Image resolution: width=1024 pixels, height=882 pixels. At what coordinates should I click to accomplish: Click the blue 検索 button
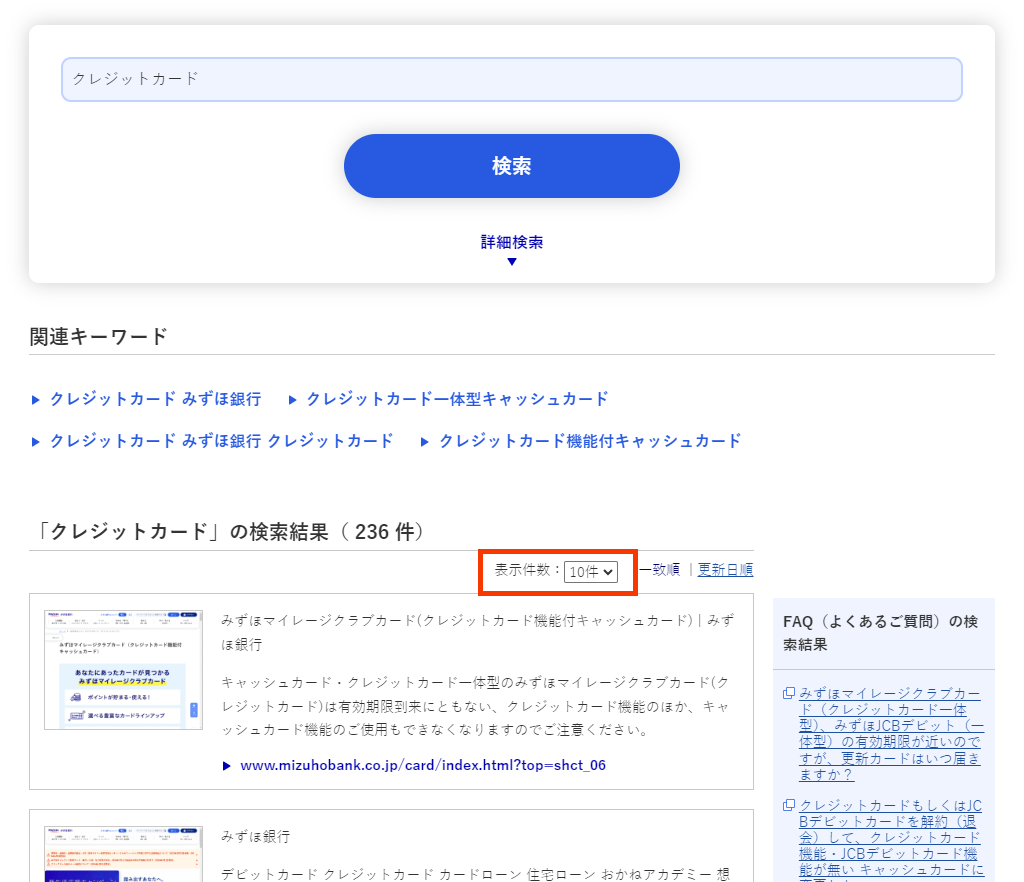point(511,166)
